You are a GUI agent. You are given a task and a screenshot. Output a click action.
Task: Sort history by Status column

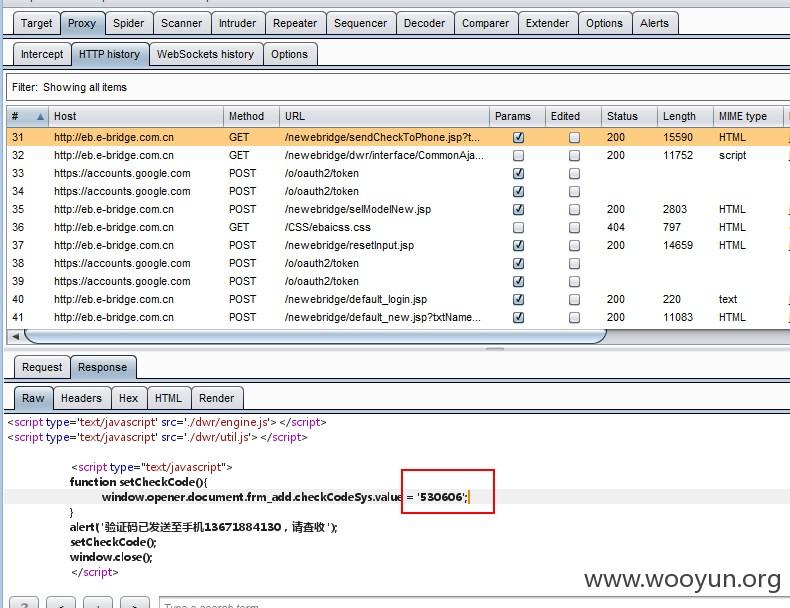click(x=629, y=116)
